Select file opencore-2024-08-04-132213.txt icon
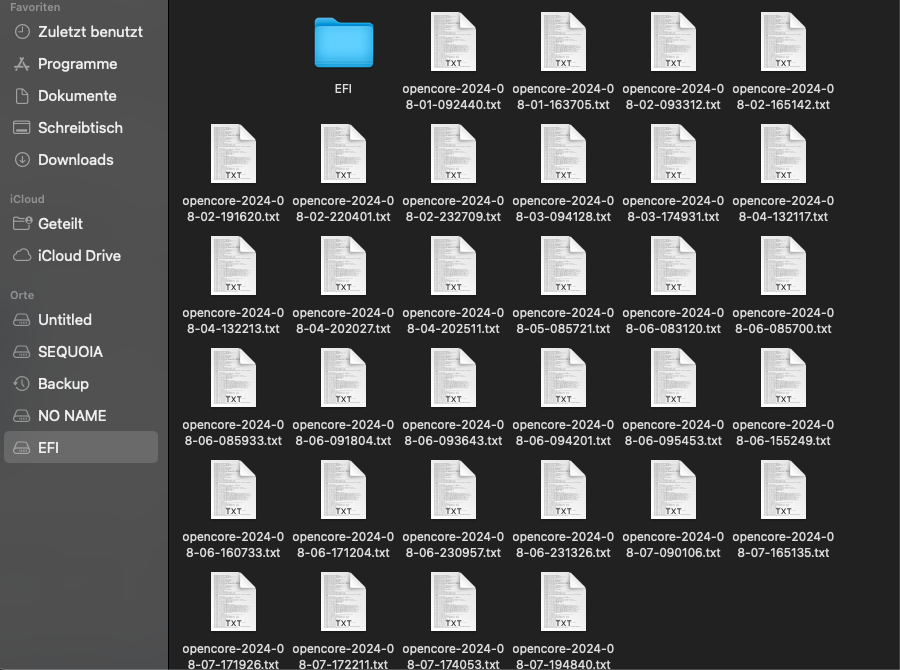Image resolution: width=900 pixels, height=670 pixels. coord(233,265)
